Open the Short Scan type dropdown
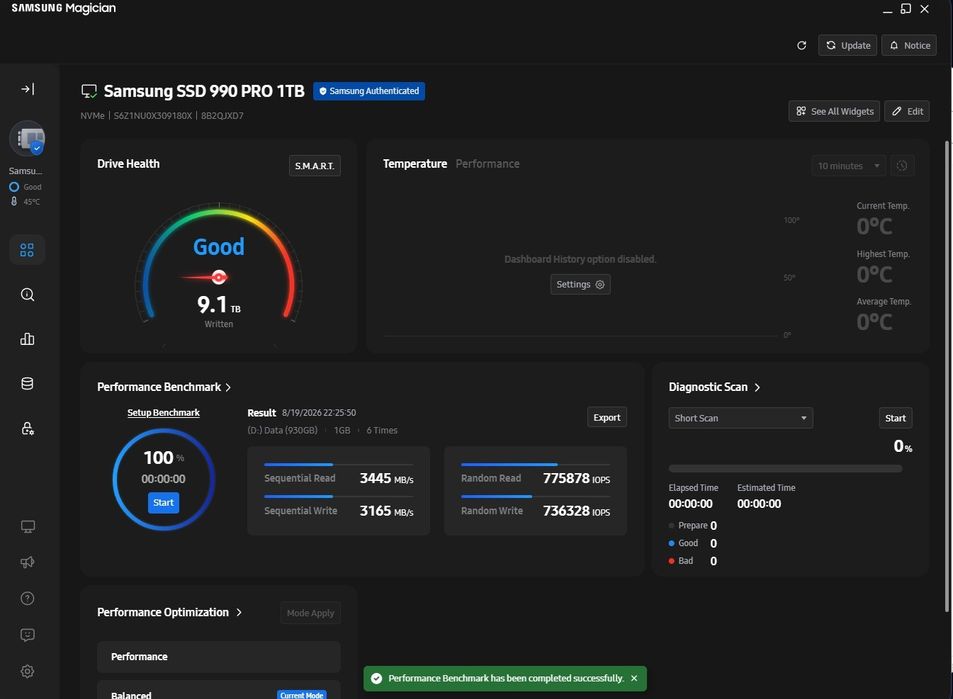 [x=740, y=418]
